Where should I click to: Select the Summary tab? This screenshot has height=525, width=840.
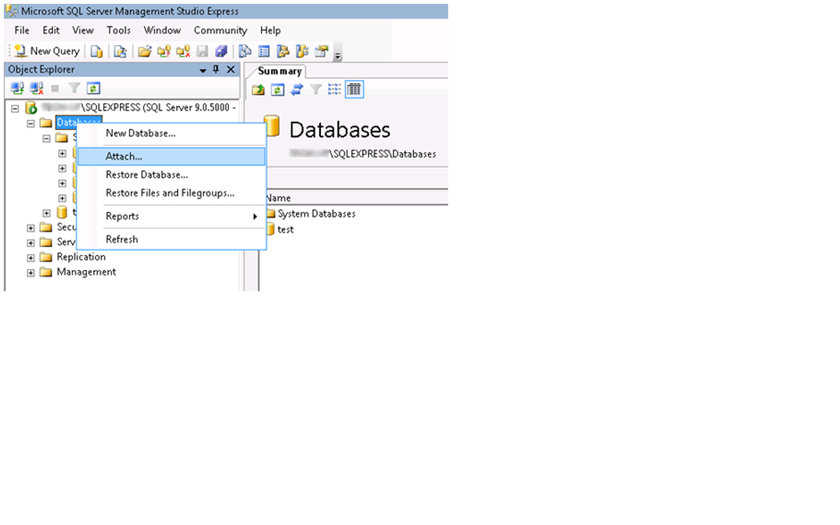(279, 71)
